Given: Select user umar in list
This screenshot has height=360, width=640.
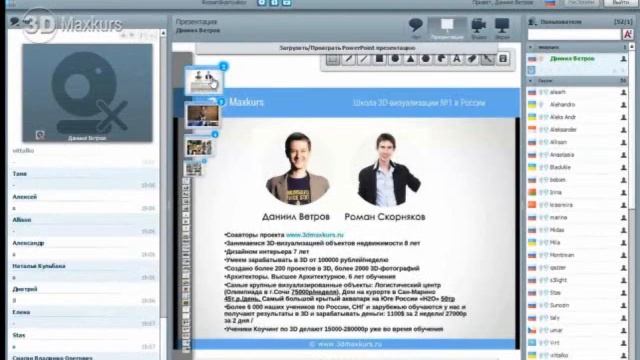Looking at the screenshot, I should click(x=578, y=330).
